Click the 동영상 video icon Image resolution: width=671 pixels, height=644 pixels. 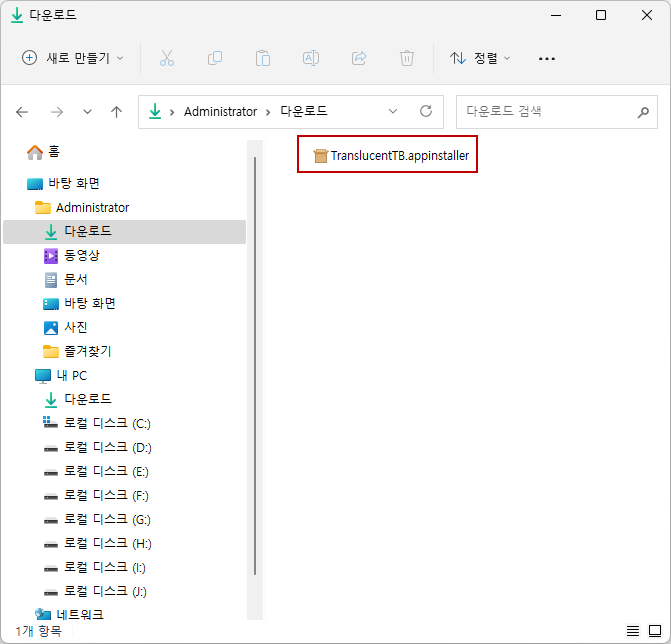click(x=51, y=256)
